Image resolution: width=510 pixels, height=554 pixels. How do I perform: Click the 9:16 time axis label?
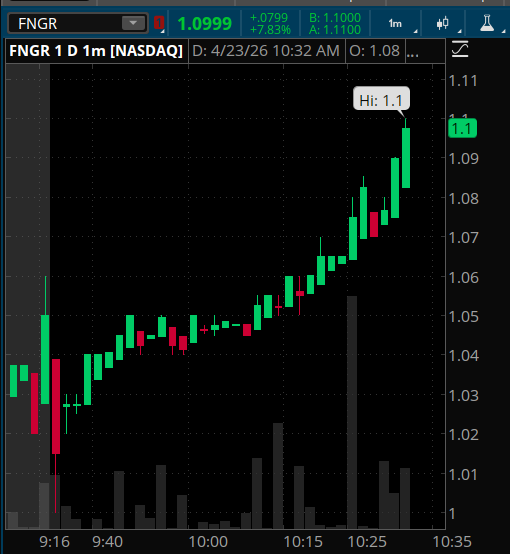coord(54,542)
